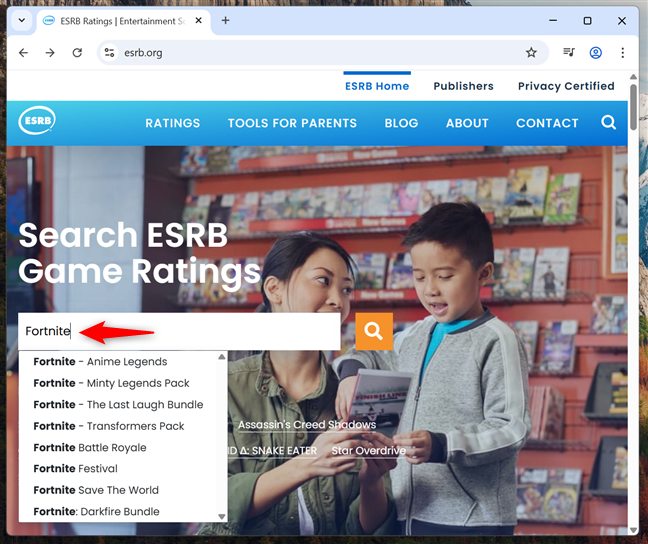Viewport: 648px width, 544px height.
Task: Open Chrome three-dot menu
Action: pos(622,52)
